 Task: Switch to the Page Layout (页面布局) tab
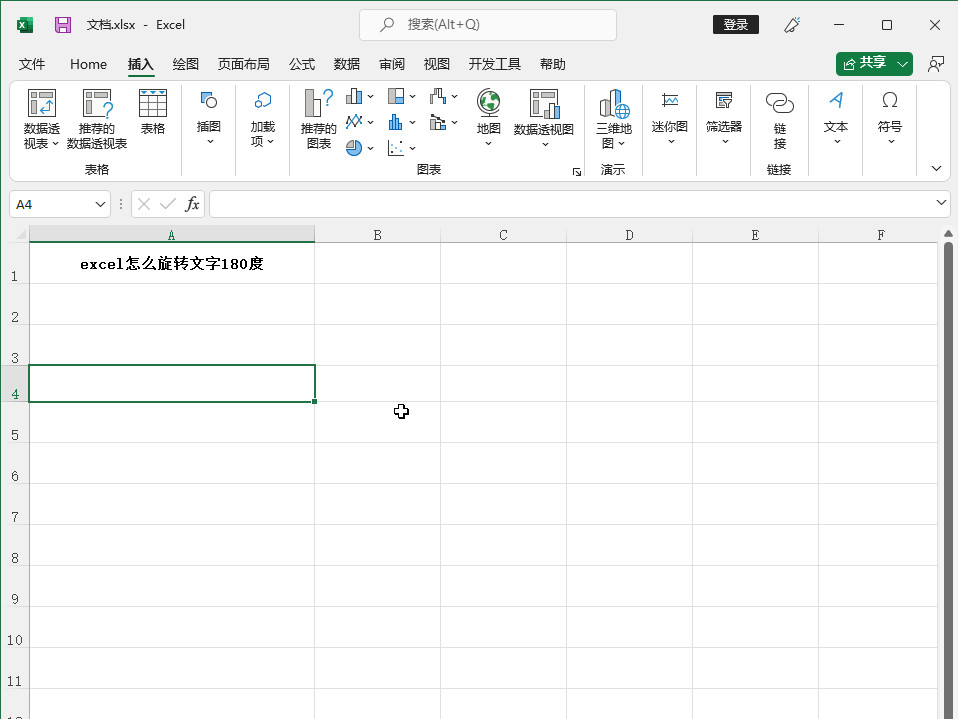244,64
